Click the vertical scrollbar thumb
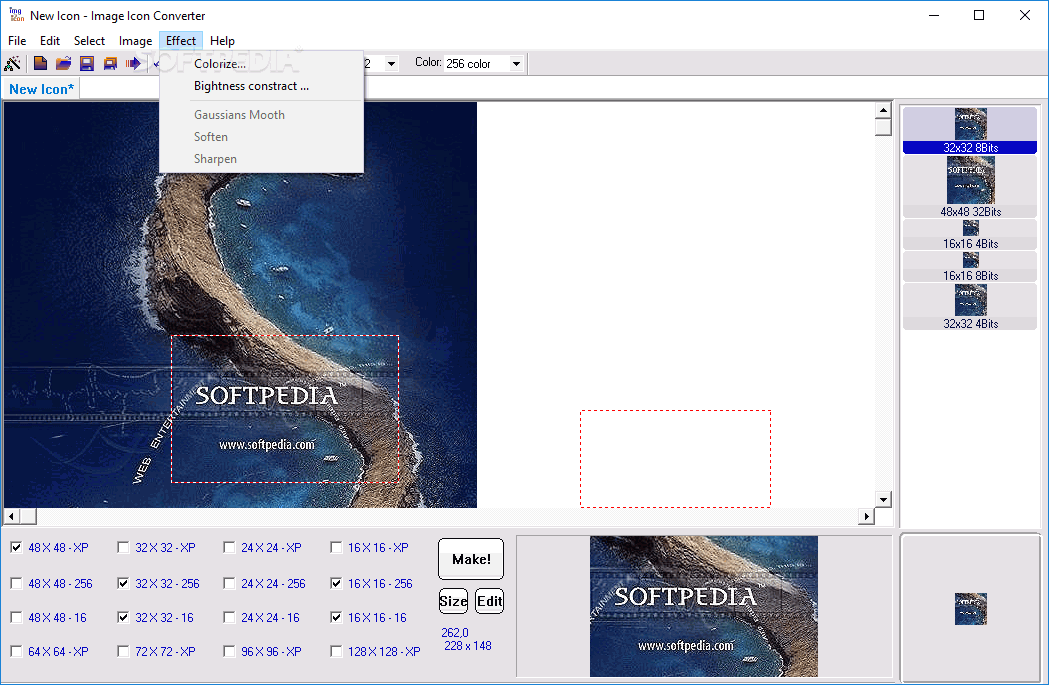 (x=883, y=127)
